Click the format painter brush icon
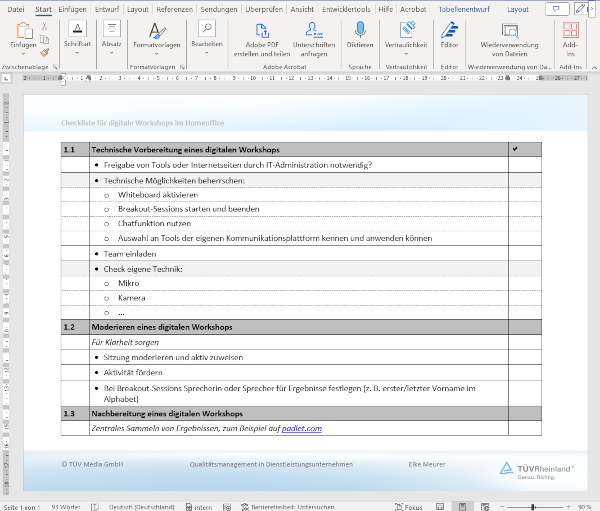Viewport: 600px width, 511px height. [44, 52]
